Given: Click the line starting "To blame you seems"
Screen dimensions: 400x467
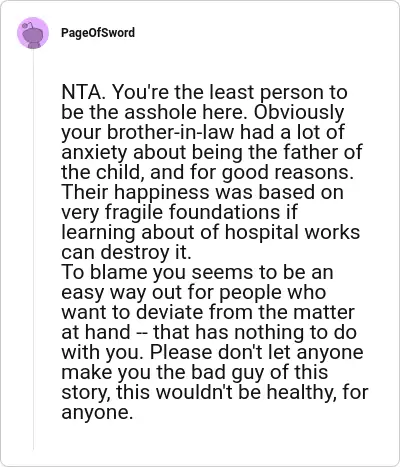Looking at the screenshot, I should point(197,272).
